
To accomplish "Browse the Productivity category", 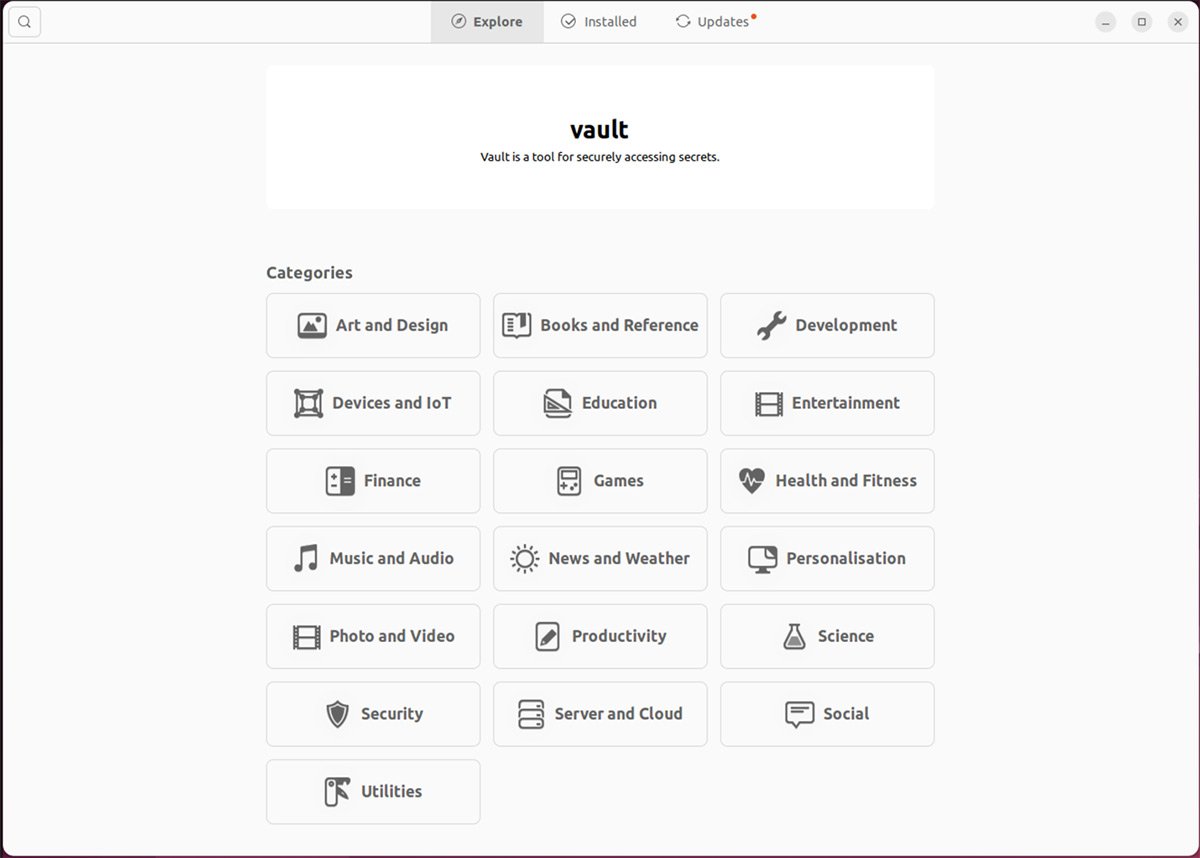I will pyautogui.click(x=600, y=636).
